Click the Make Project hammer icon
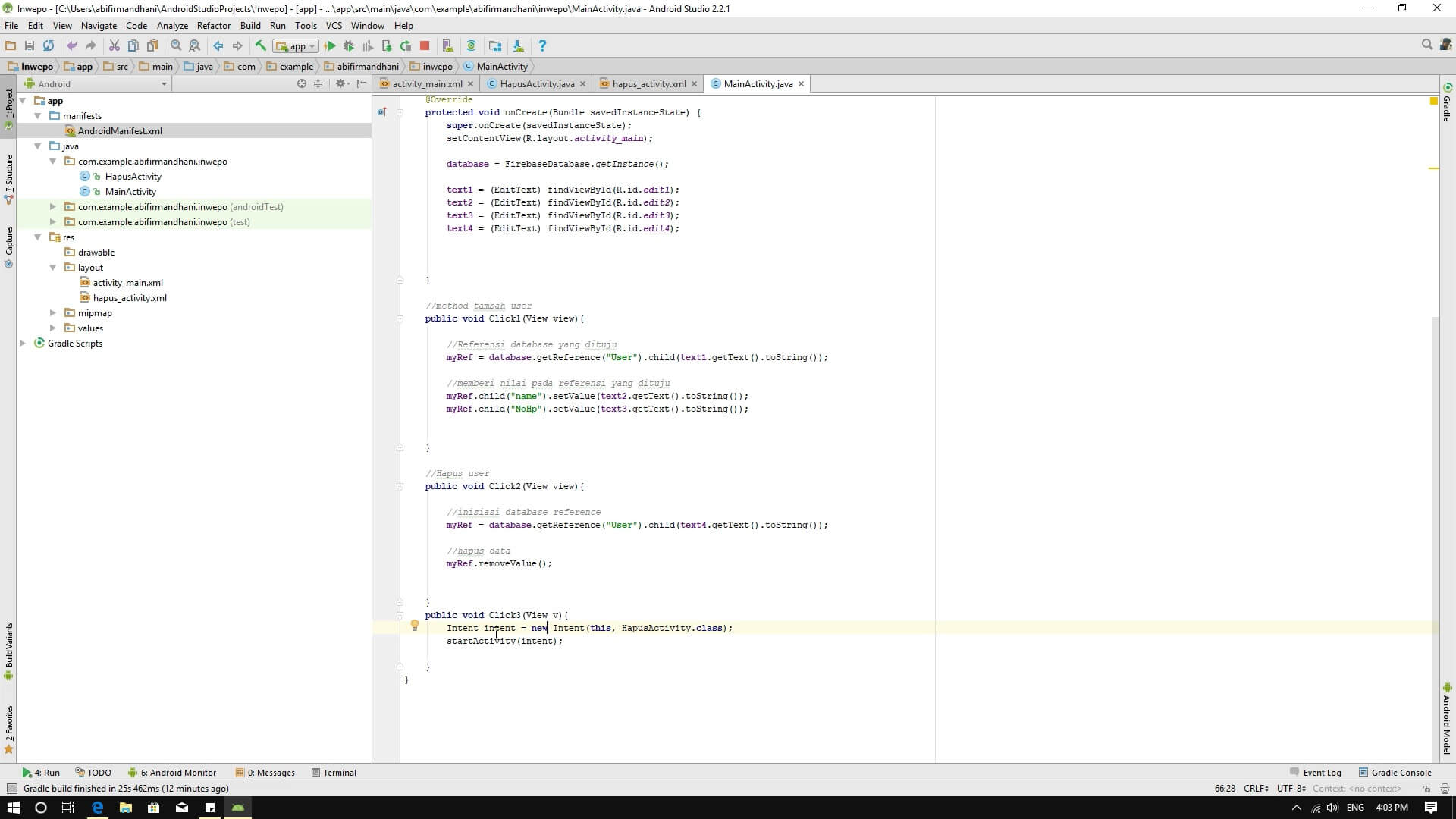The width and height of the screenshot is (1456, 819). point(260,46)
